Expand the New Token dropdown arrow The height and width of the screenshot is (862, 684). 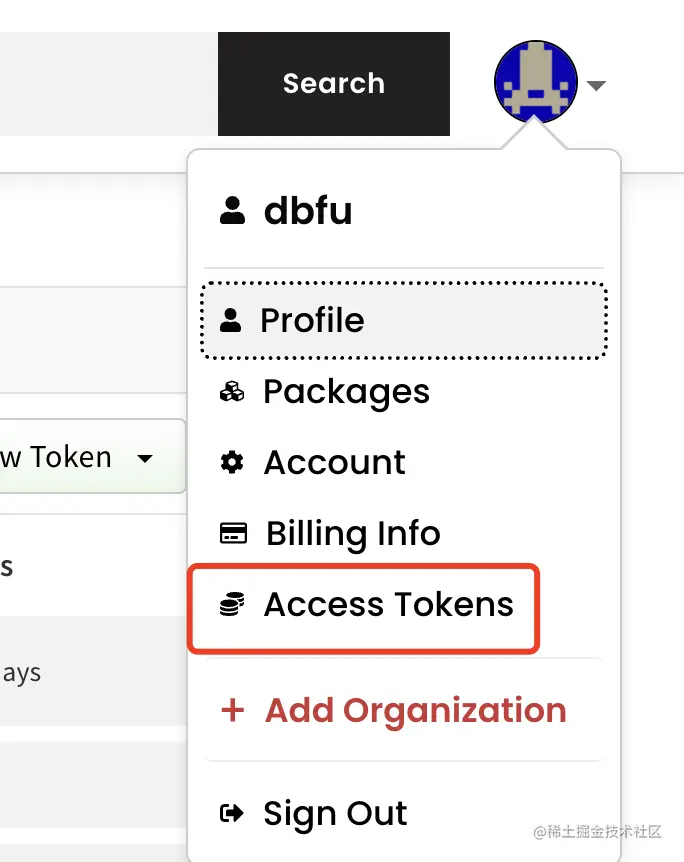click(145, 458)
